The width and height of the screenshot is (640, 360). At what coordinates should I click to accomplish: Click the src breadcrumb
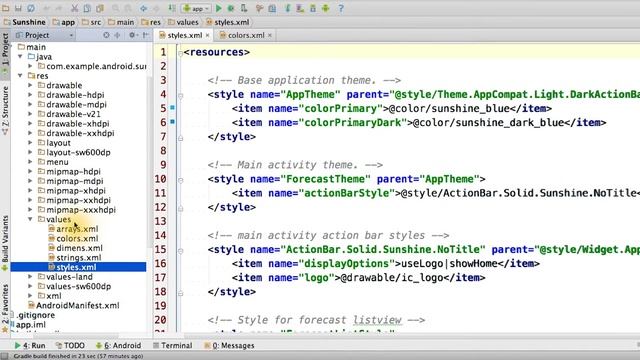coord(91,22)
